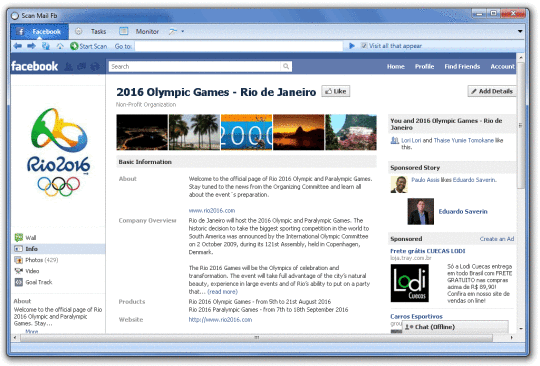540x366 pixels.
Task: Click horizontal scrollbar left arrow
Action: (x=15, y=338)
